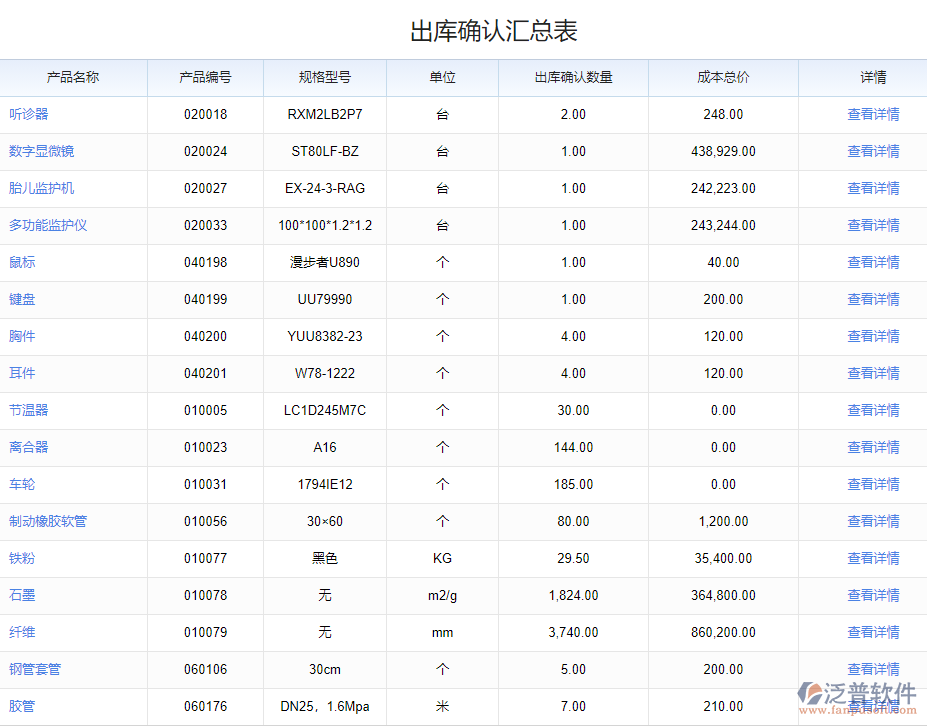Screen dimensions: 927x726
Task: Click the 胸件 product link
Action: [x=22, y=336]
